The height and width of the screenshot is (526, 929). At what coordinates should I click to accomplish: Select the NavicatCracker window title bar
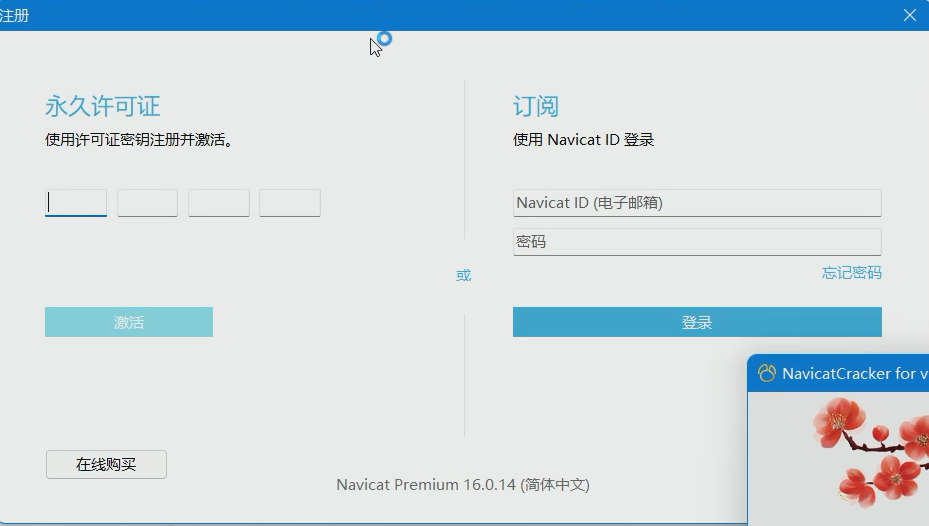(x=838, y=373)
